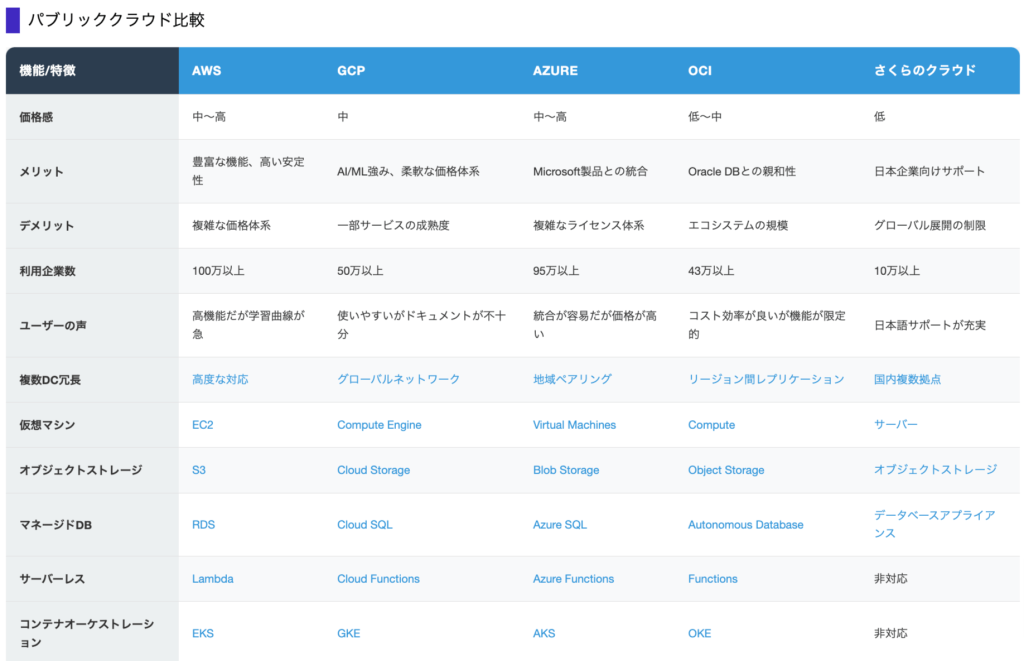The width and height of the screenshot is (1024, 661).
Task: Click the RDS managed DB link
Action: pyautogui.click(x=203, y=524)
